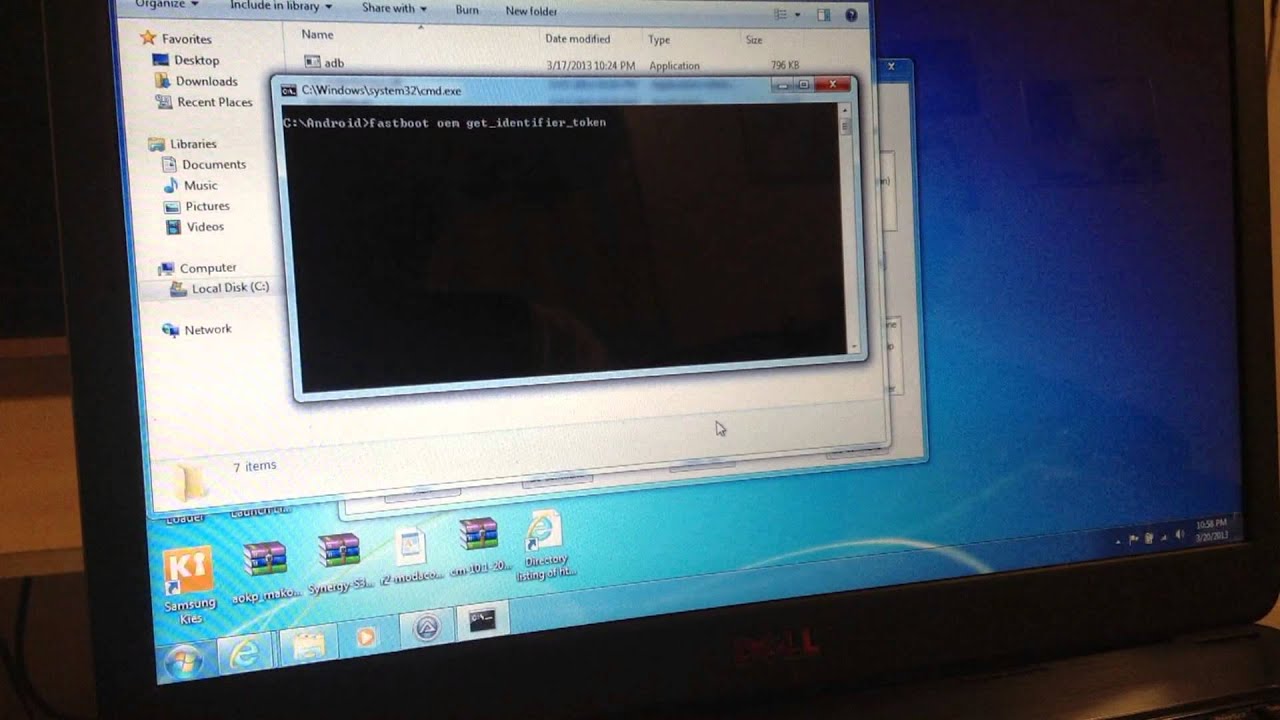
Task: Sort files by the Type column
Action: pos(658,40)
